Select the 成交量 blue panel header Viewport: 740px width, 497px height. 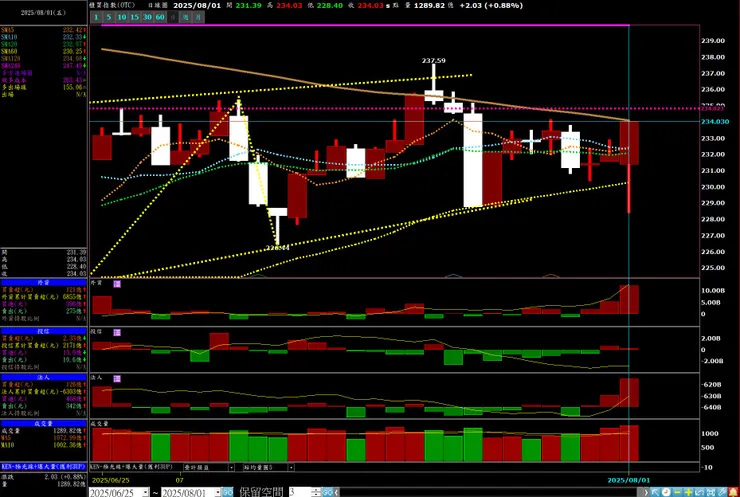(43, 423)
